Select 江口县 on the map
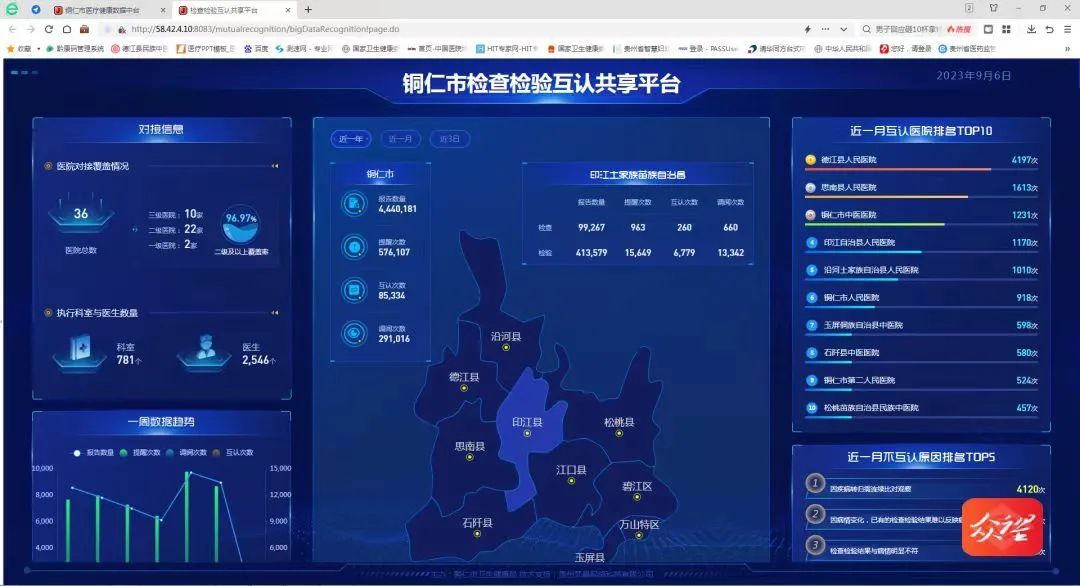 [571, 470]
